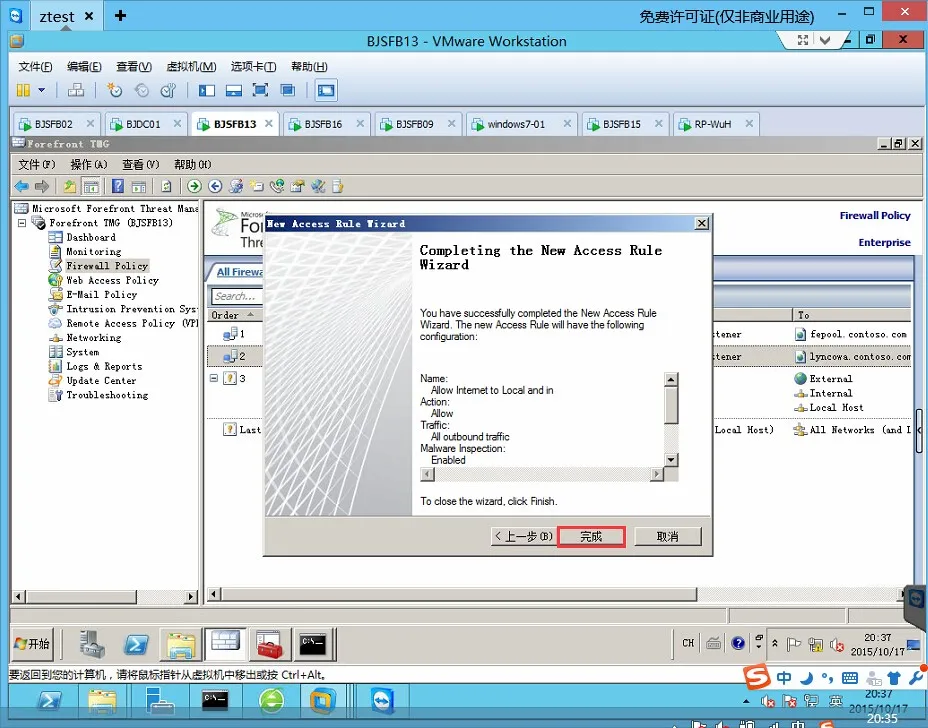Click the Order column sort arrow
This screenshot has width=928, height=728.
point(251,314)
